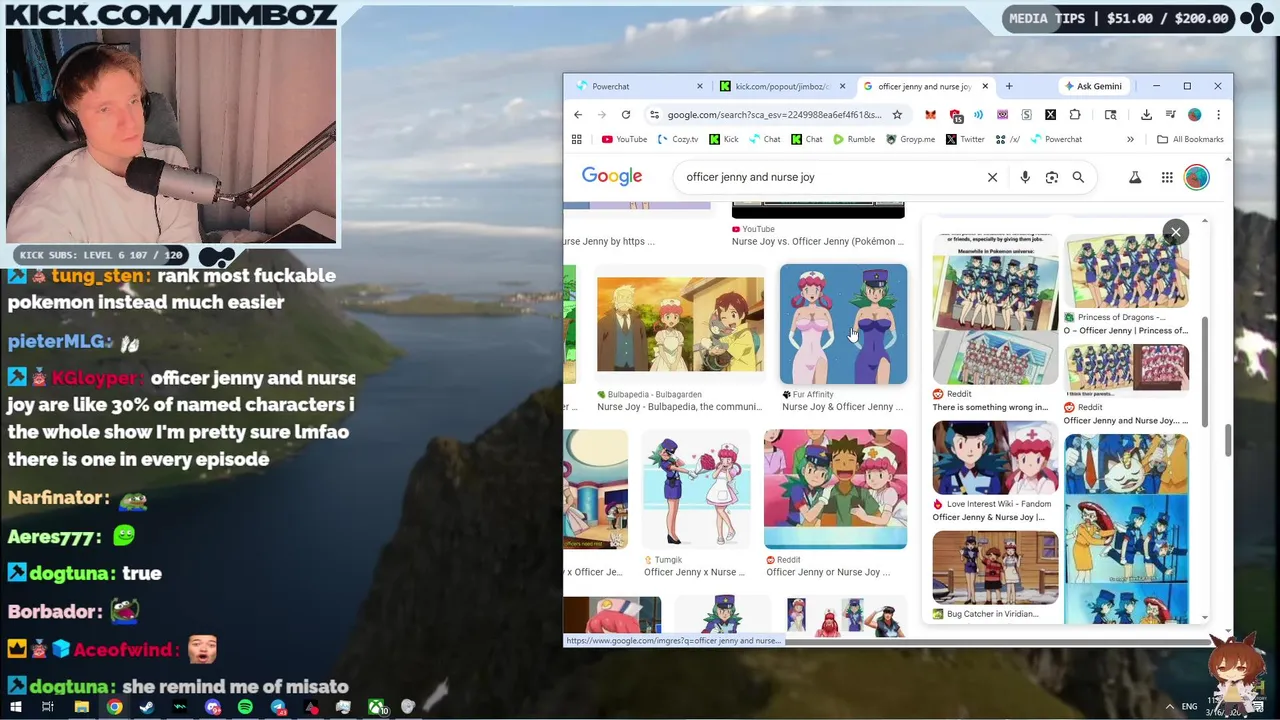Open the red shield extension with badge

point(955,116)
